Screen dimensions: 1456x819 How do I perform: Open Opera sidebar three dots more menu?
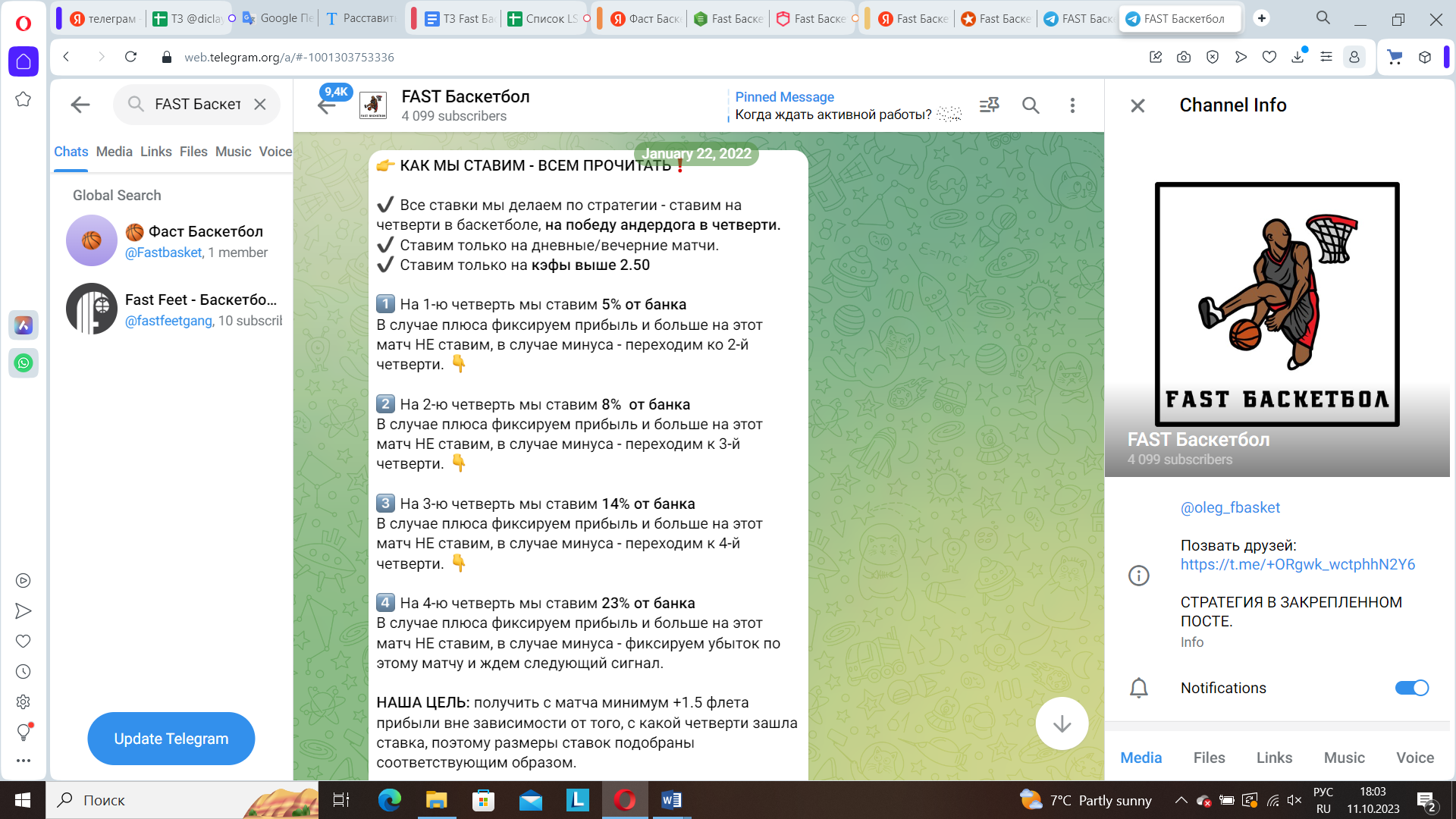click(24, 761)
